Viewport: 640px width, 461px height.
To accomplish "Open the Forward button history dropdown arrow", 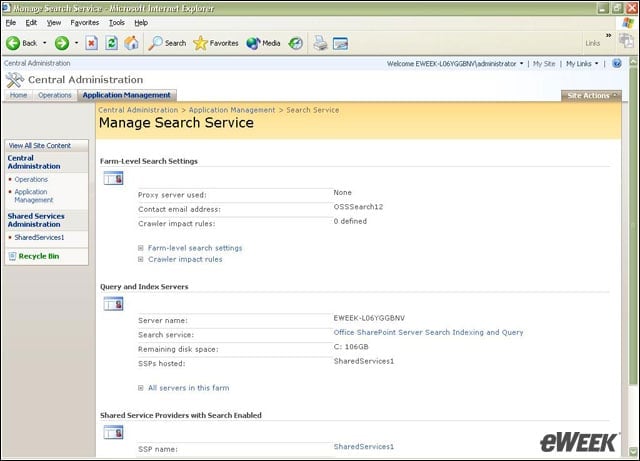I will (76, 43).
